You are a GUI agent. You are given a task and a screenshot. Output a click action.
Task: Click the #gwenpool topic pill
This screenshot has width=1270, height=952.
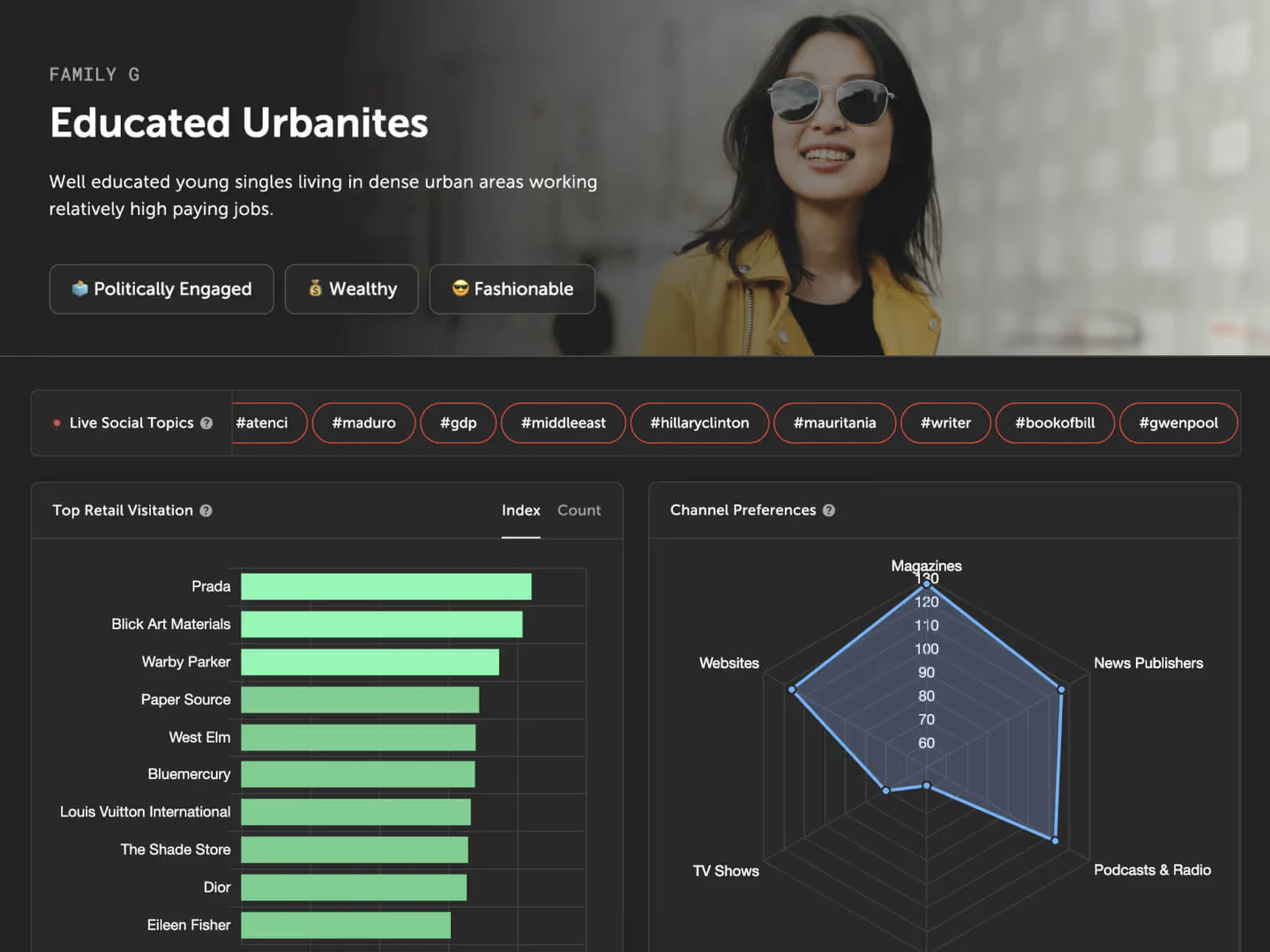point(1178,422)
